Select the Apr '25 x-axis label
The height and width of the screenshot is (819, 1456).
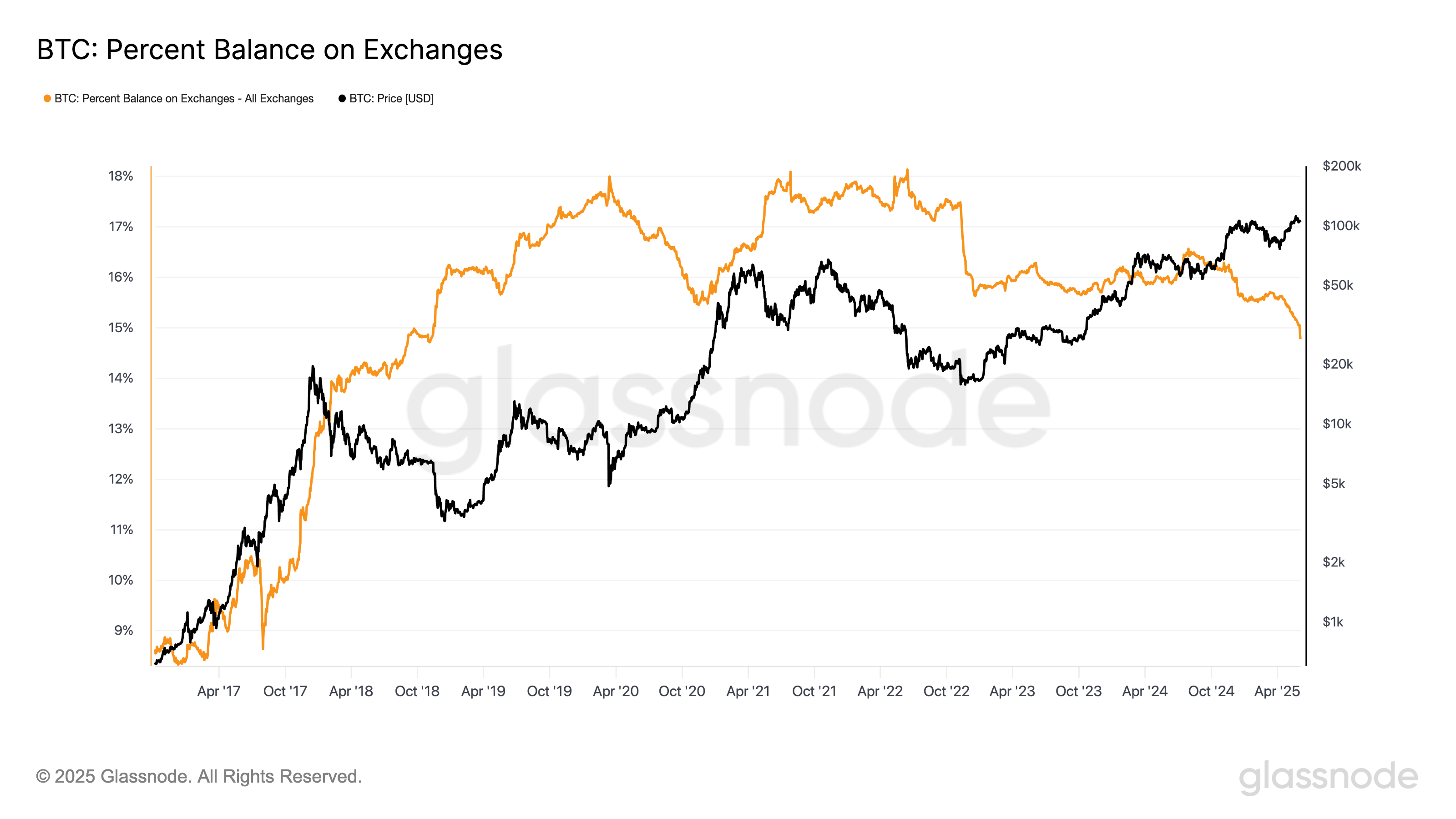coord(1277,691)
